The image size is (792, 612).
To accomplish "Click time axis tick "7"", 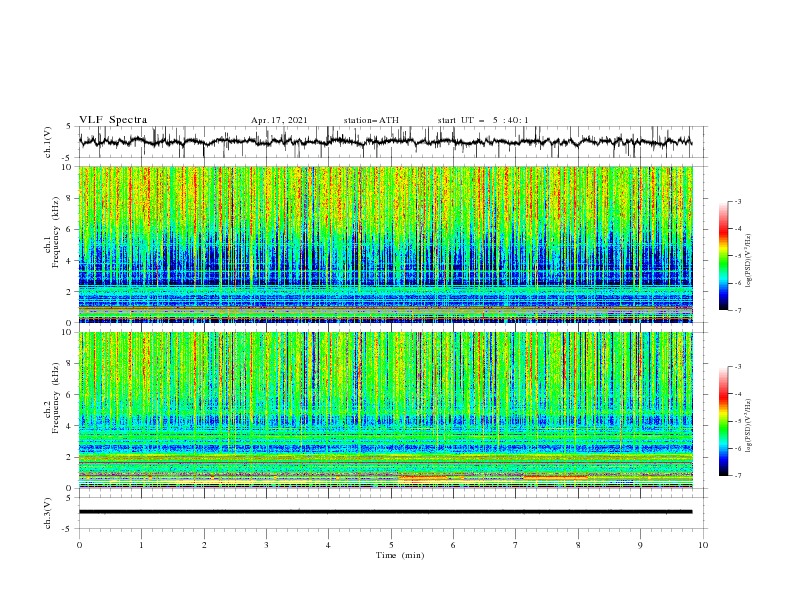I will tap(515, 545).
